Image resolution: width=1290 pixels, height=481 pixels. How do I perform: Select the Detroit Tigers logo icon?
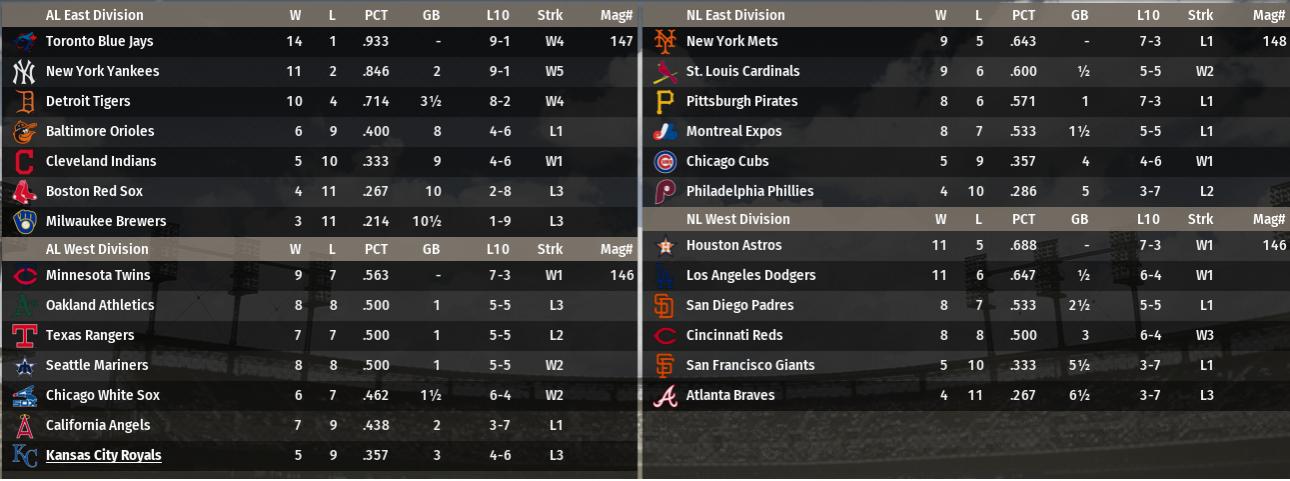[x=24, y=102]
